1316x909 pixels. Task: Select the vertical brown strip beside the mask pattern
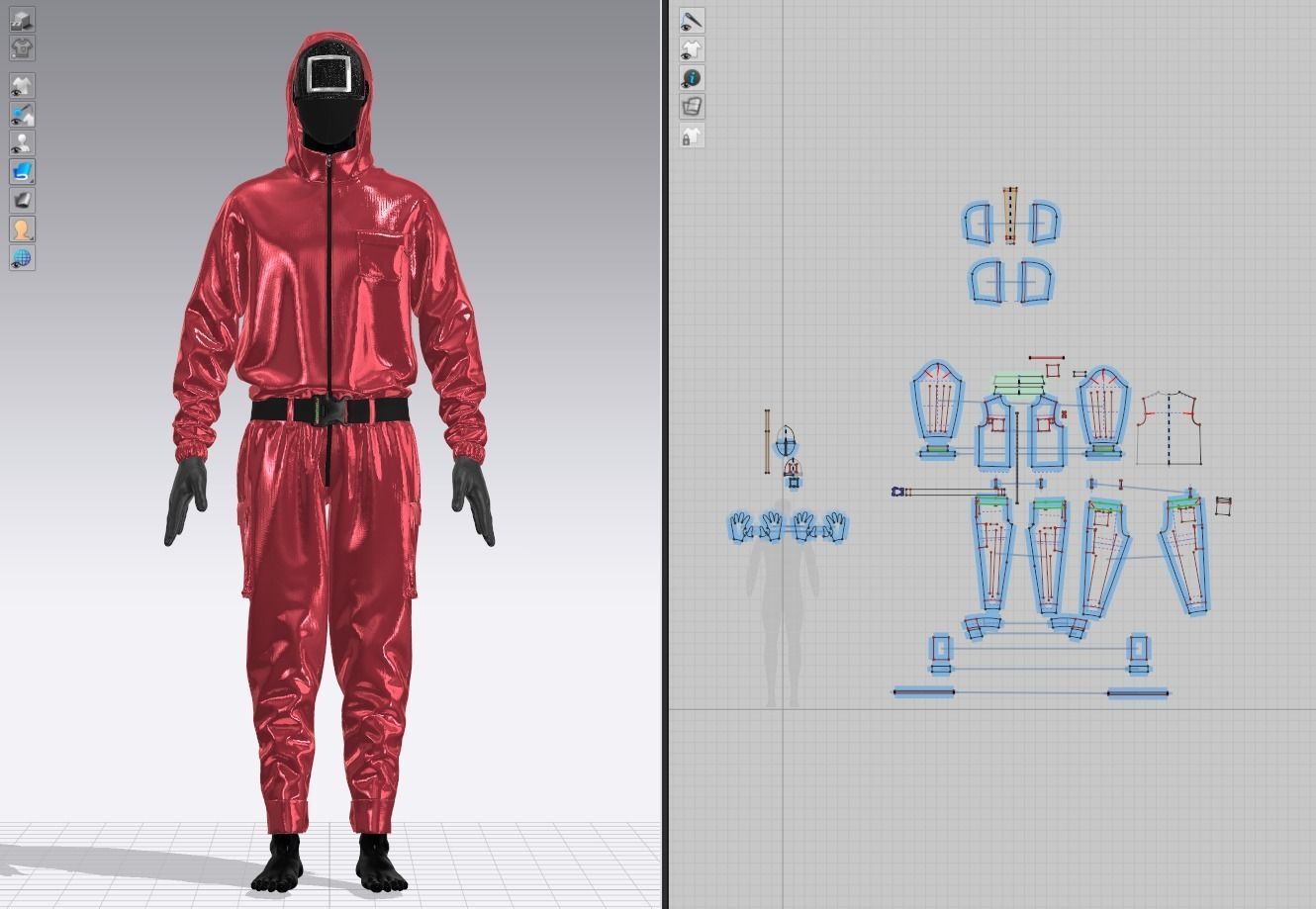coord(767,441)
